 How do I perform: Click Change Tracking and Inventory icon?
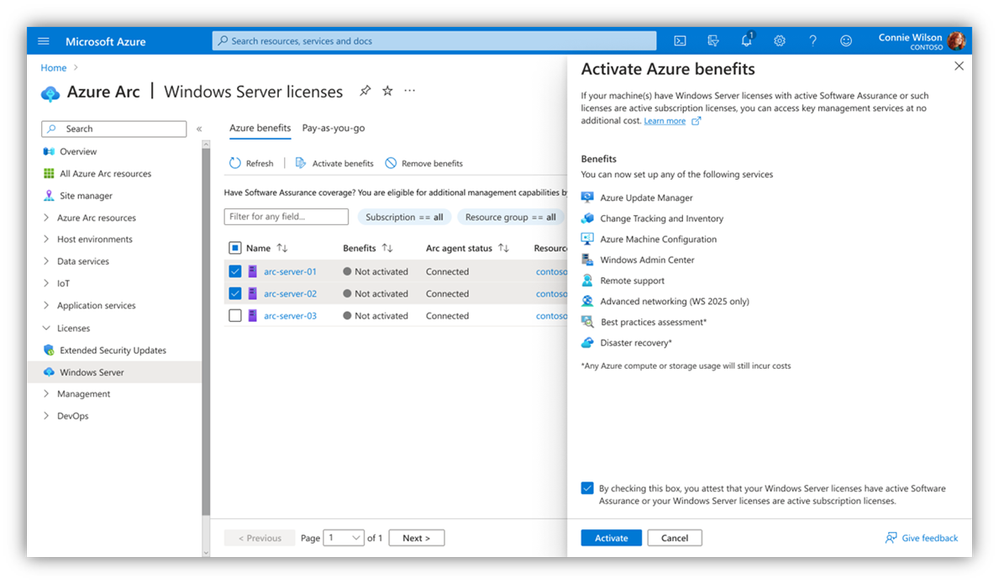(x=587, y=218)
